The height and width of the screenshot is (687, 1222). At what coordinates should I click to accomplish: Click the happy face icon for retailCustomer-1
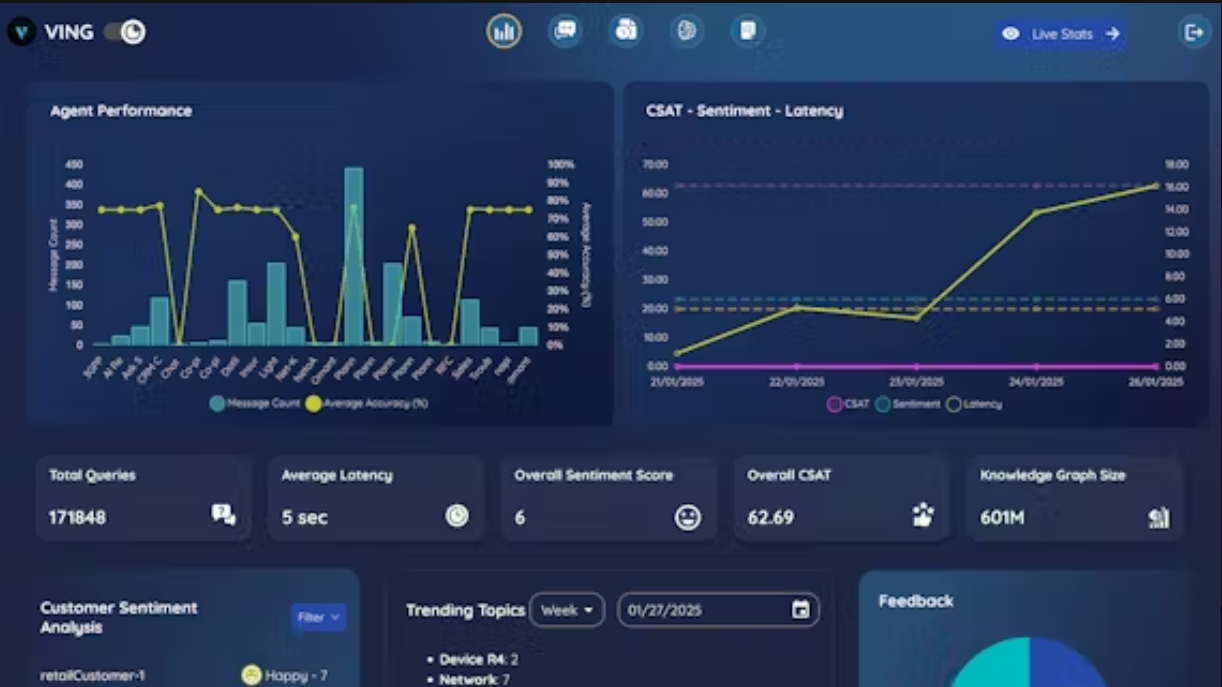click(251, 676)
